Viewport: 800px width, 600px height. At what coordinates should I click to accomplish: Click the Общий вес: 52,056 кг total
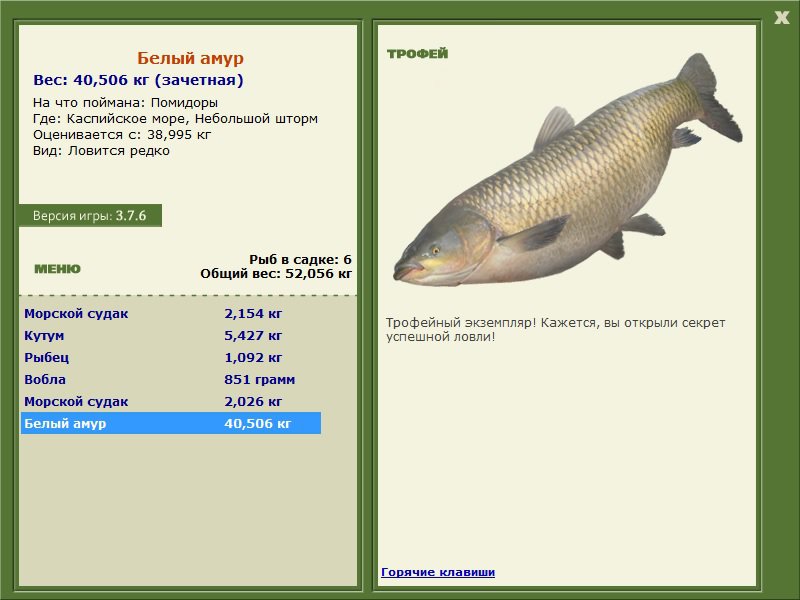pos(276,274)
